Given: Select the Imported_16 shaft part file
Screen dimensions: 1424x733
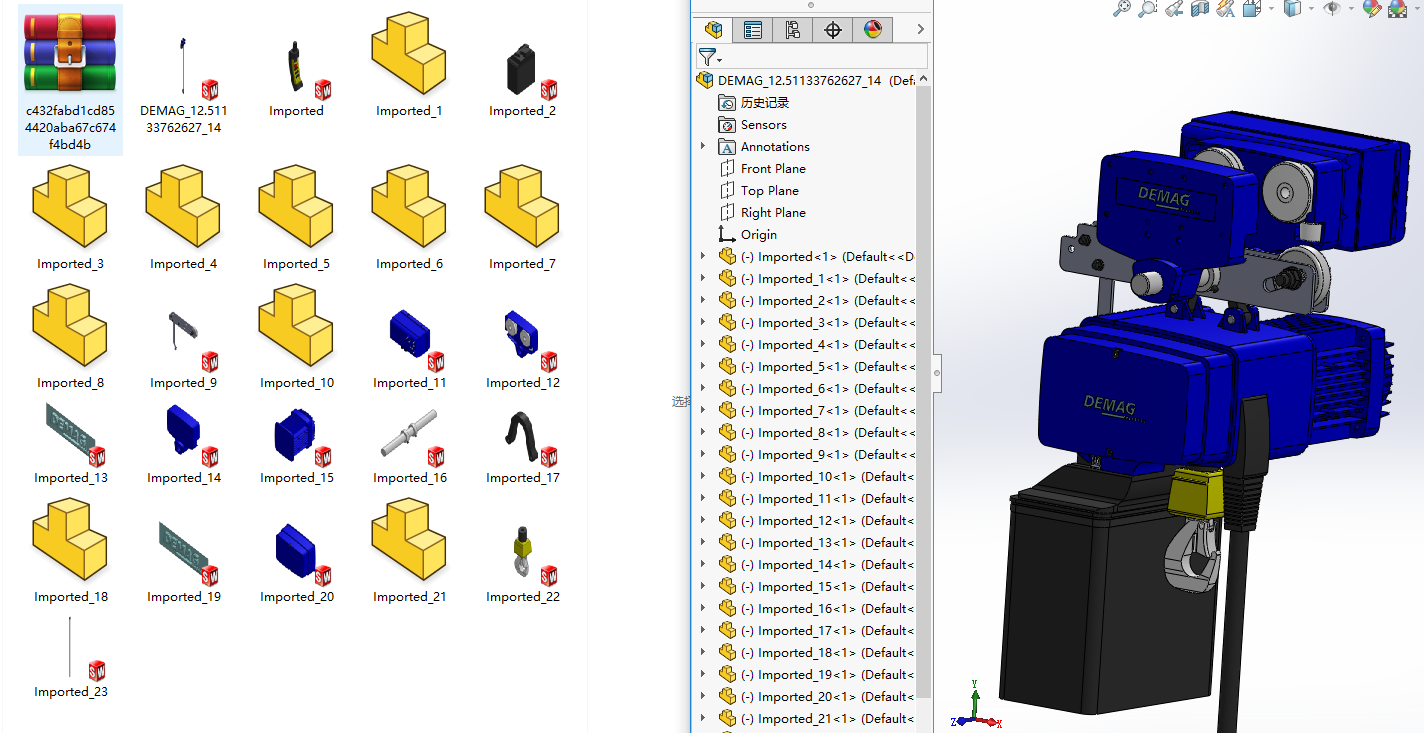Looking at the screenshot, I should (x=408, y=434).
